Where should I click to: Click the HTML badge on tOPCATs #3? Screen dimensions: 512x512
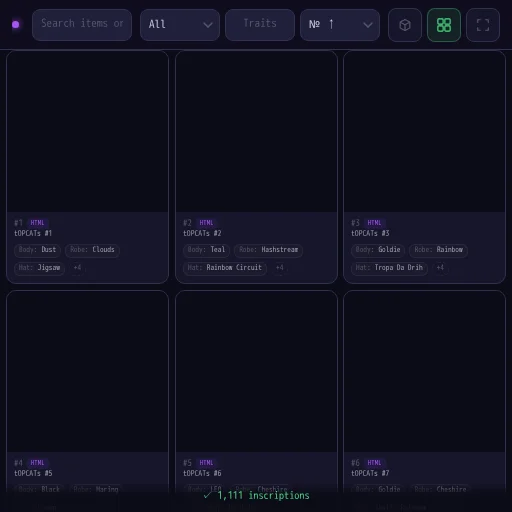tap(374, 223)
